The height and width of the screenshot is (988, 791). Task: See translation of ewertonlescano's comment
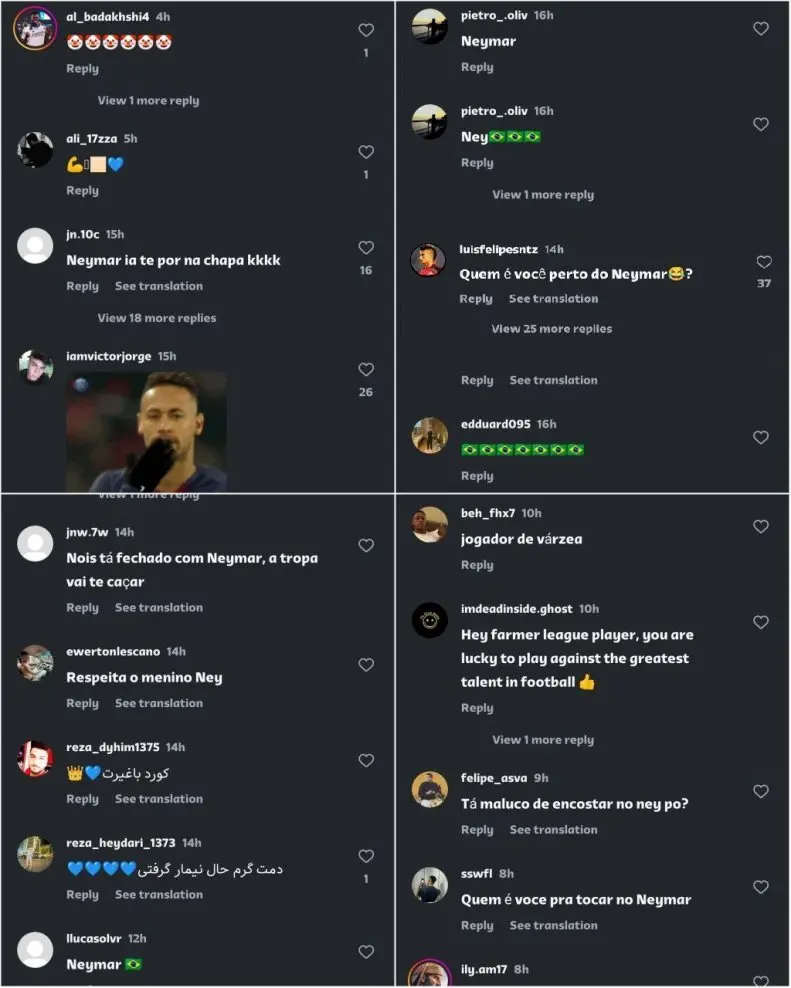click(159, 703)
